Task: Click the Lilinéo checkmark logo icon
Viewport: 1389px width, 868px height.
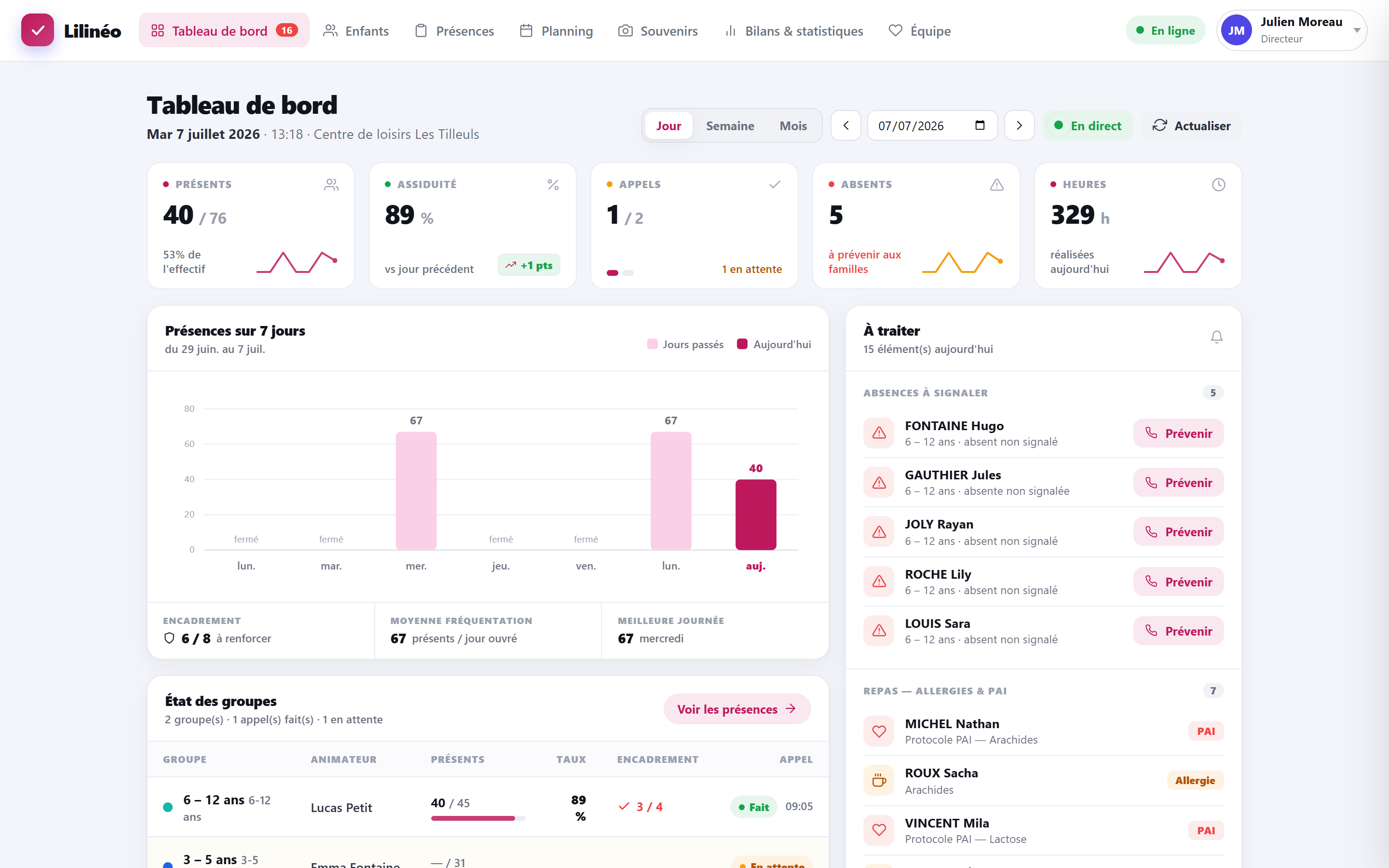Action: (37, 30)
